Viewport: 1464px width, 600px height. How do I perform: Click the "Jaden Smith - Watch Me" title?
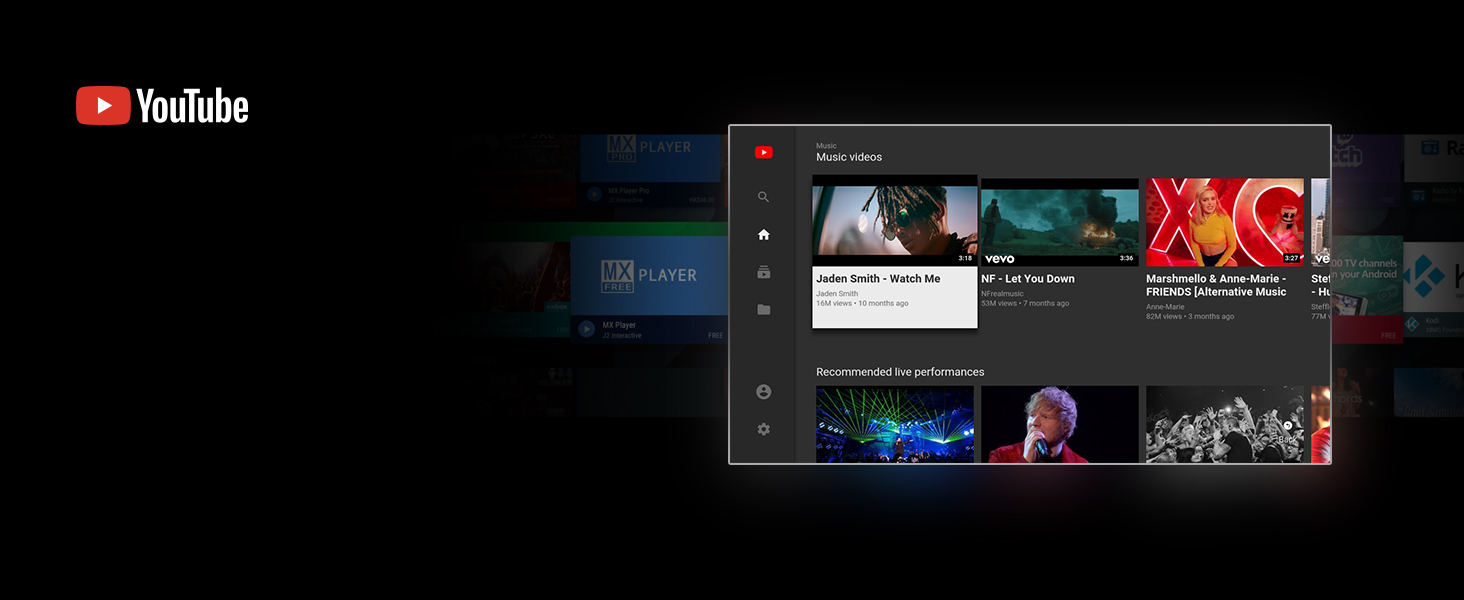click(x=878, y=279)
